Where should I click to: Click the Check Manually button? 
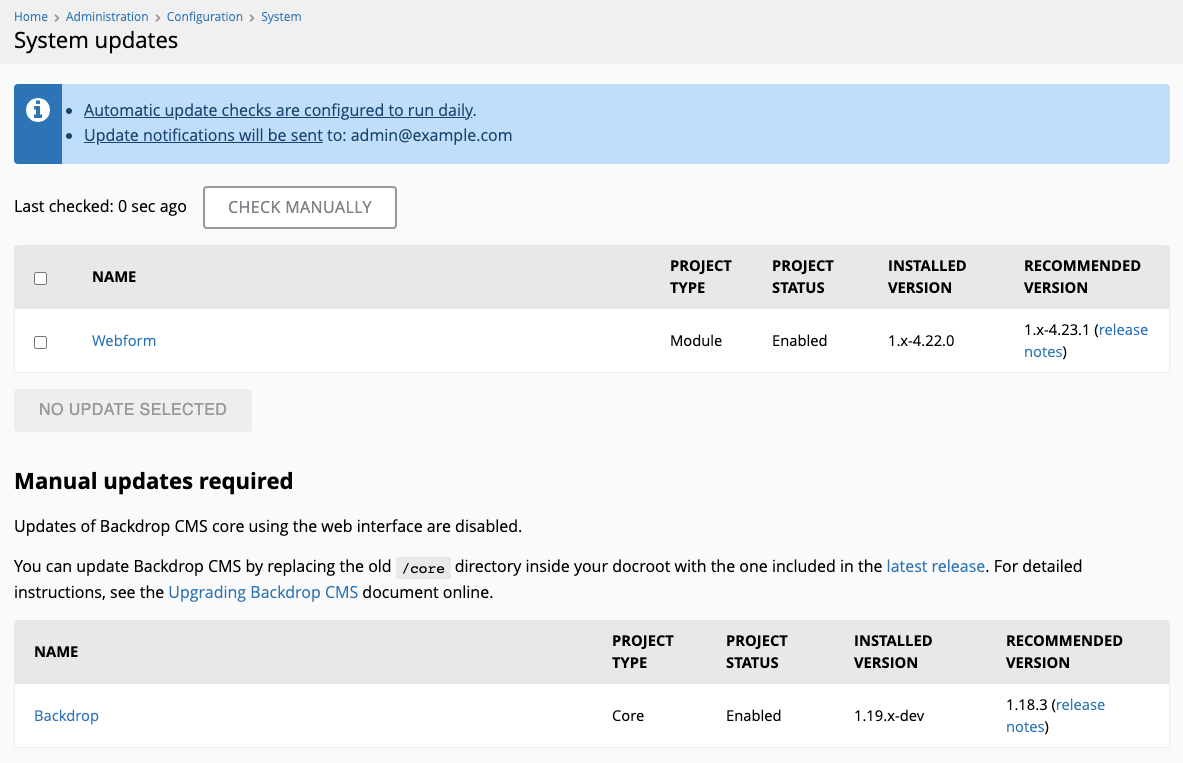(300, 208)
